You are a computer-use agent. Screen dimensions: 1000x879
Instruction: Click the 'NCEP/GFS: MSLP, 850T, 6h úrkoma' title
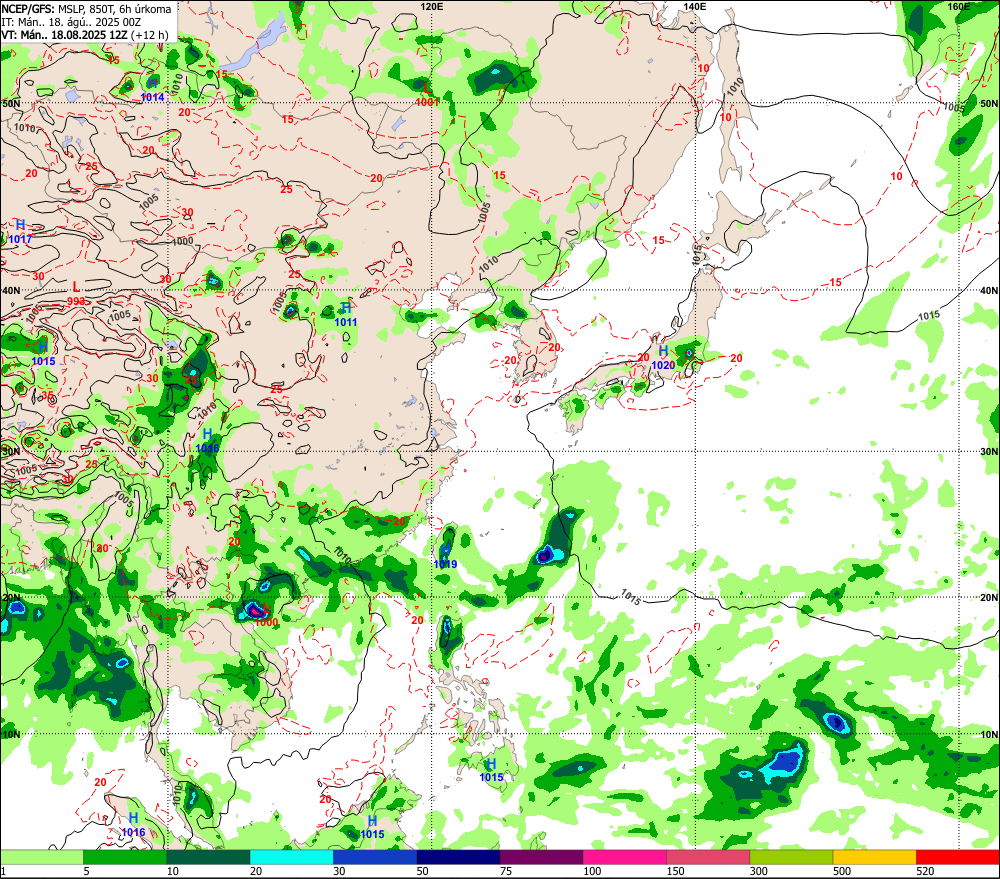(x=86, y=9)
